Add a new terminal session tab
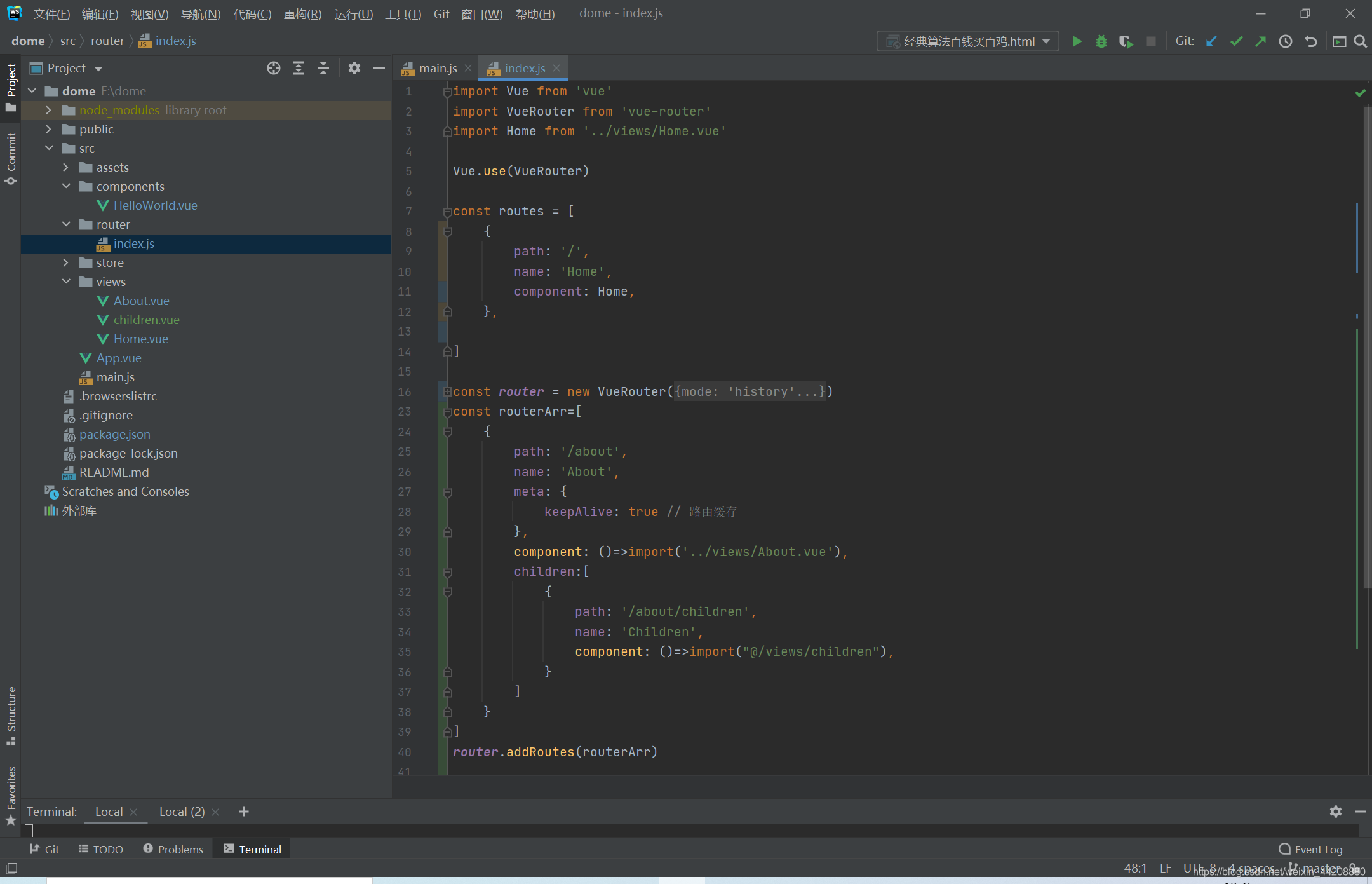Image resolution: width=1372 pixels, height=884 pixels. click(244, 812)
